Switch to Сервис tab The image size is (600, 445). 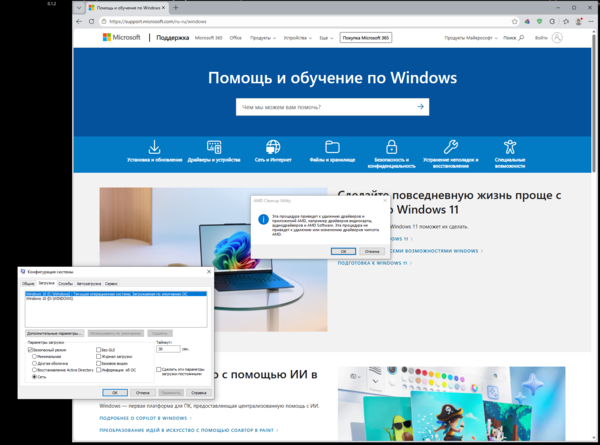pyautogui.click(x=111, y=284)
